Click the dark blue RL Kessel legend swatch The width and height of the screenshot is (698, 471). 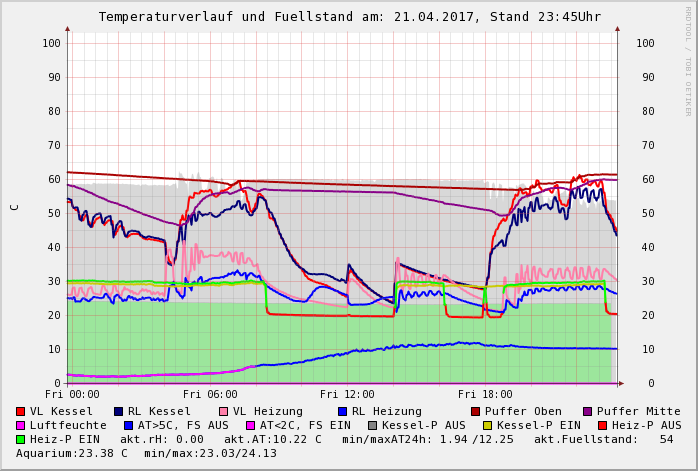pyautogui.click(x=119, y=411)
